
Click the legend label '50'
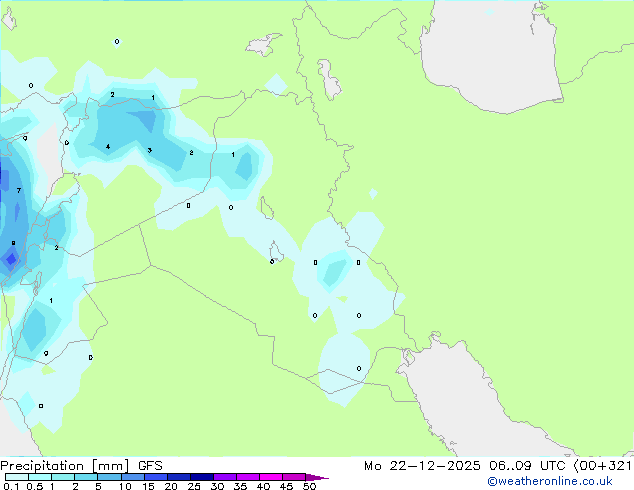coord(309,486)
